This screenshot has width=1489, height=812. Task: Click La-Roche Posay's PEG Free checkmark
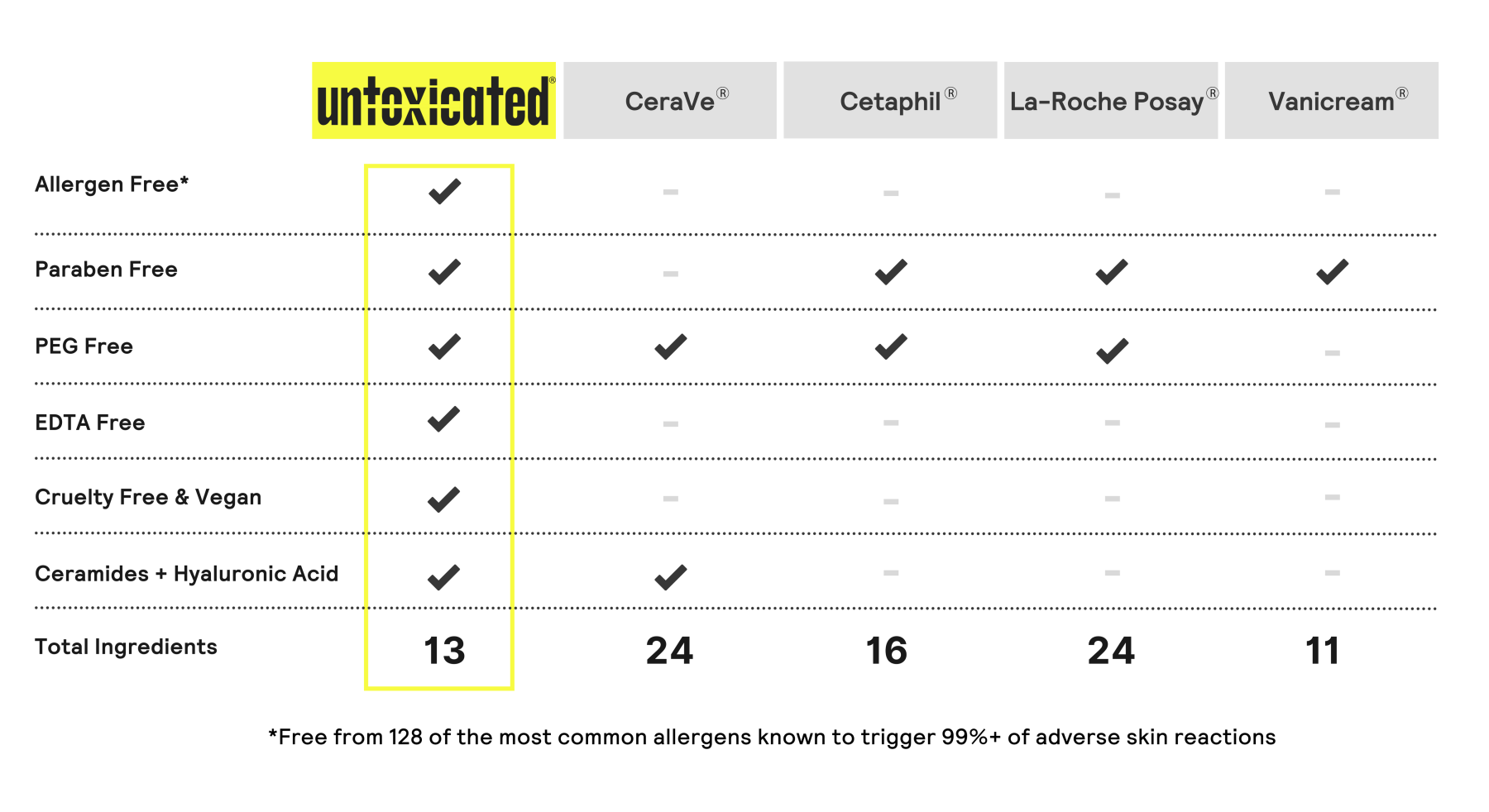(1112, 351)
